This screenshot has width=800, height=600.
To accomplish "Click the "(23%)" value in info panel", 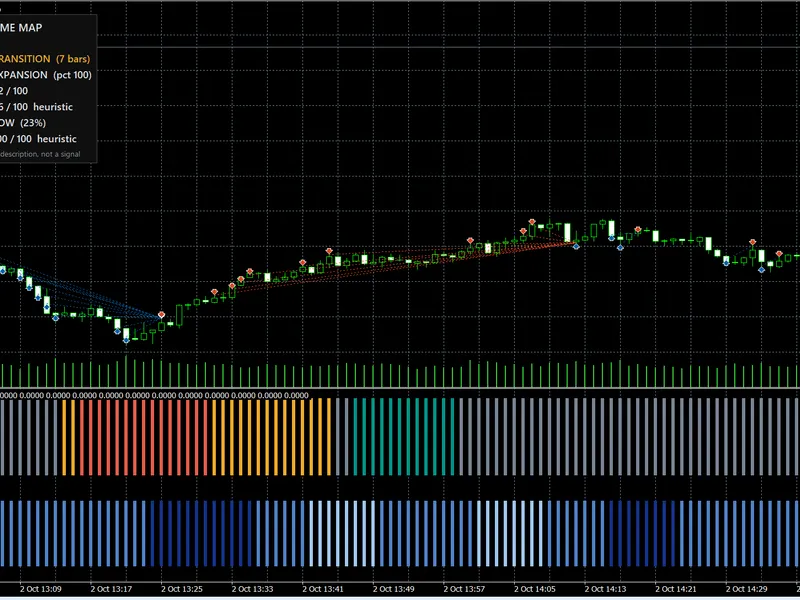I will click(x=33, y=123).
